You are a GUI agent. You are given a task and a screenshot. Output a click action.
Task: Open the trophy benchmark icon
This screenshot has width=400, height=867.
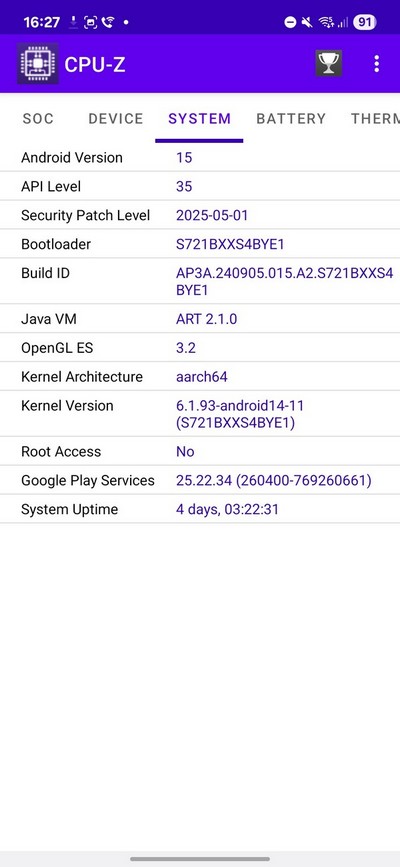click(329, 64)
